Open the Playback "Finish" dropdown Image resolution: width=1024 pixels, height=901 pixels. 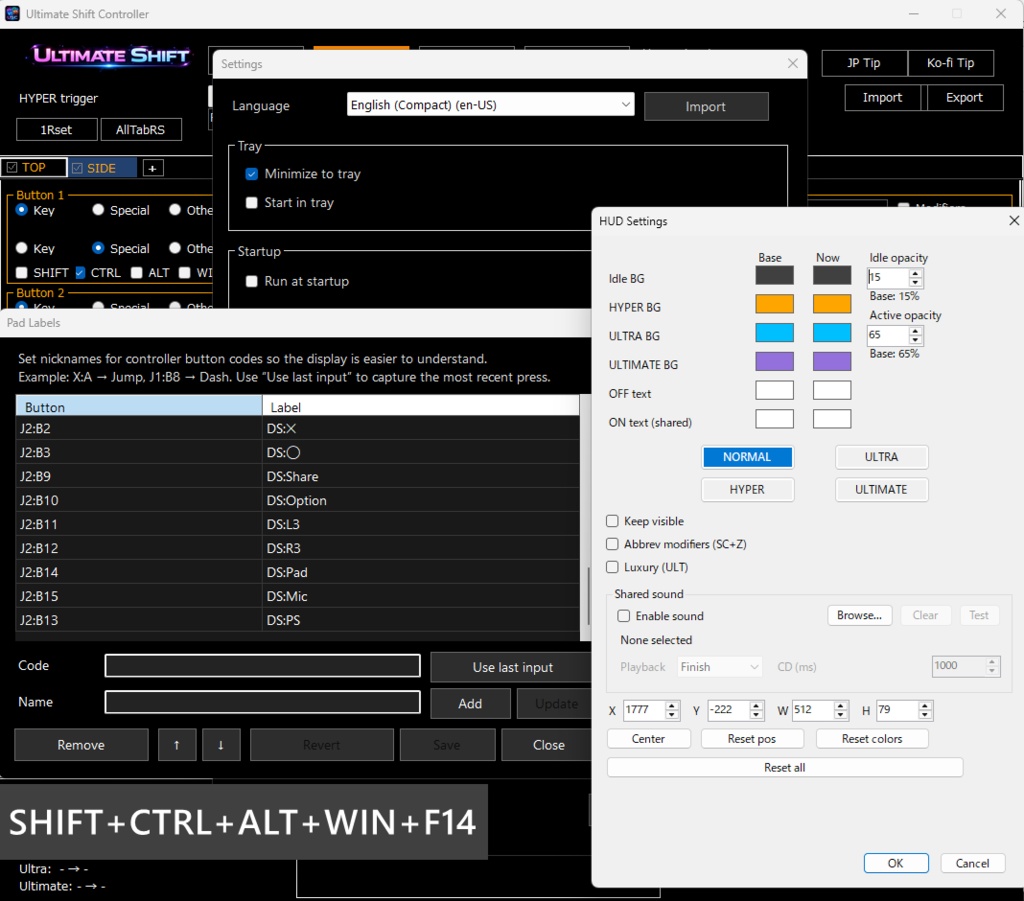click(719, 666)
